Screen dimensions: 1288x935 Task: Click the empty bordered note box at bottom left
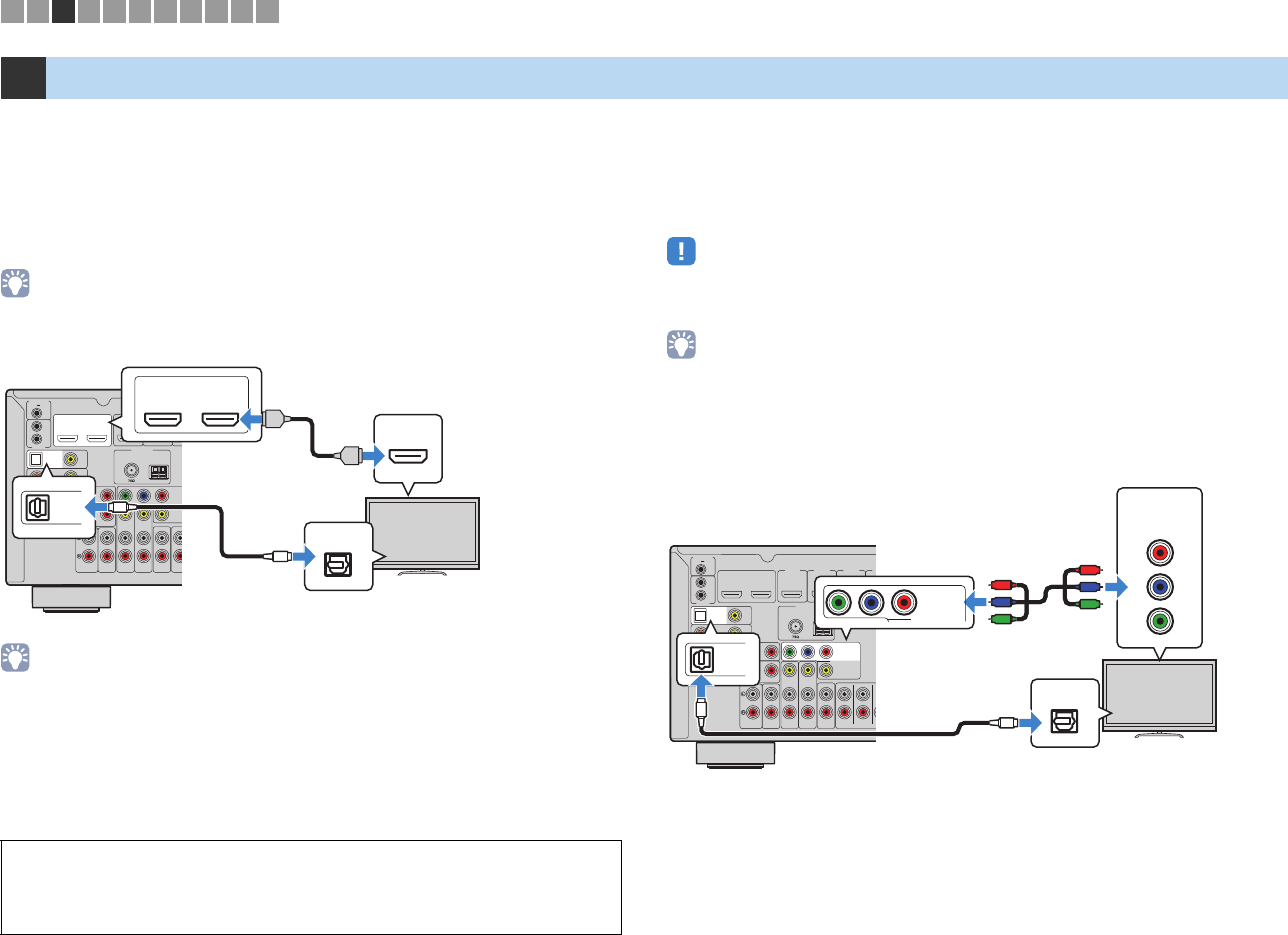312,887
